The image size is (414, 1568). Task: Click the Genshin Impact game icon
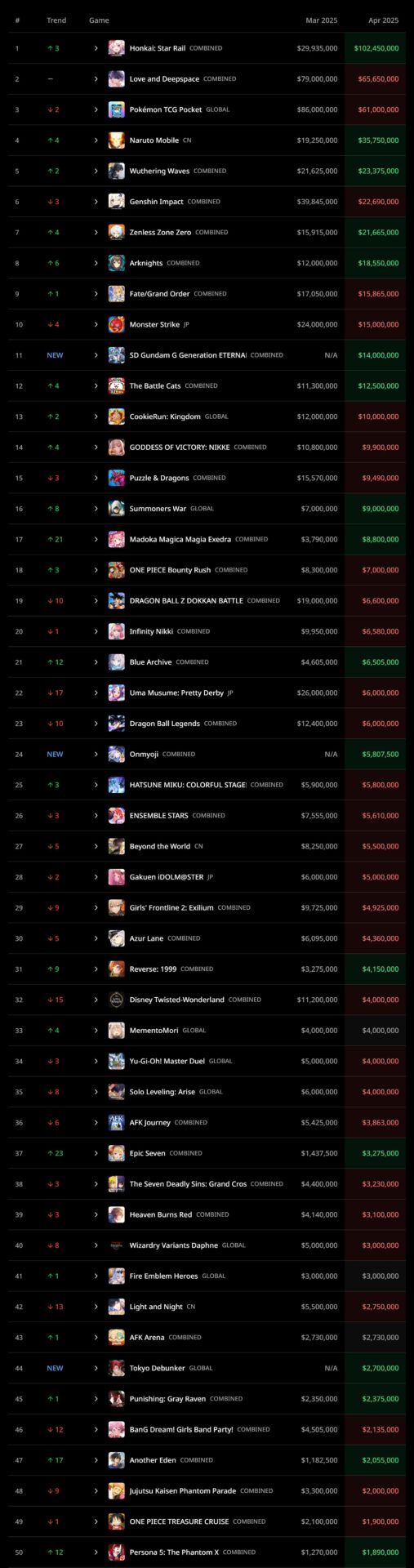(117, 202)
